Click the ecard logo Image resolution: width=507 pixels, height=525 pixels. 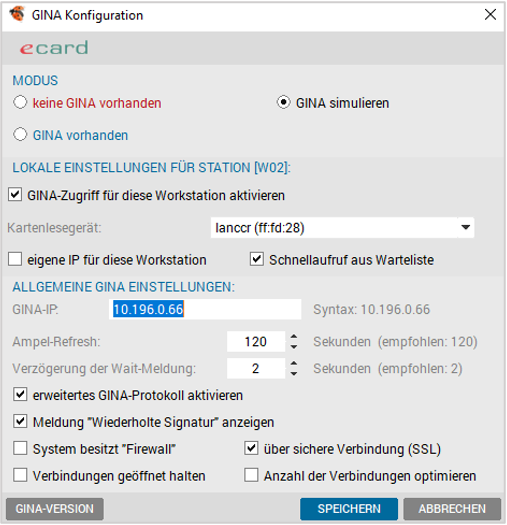pos(54,48)
